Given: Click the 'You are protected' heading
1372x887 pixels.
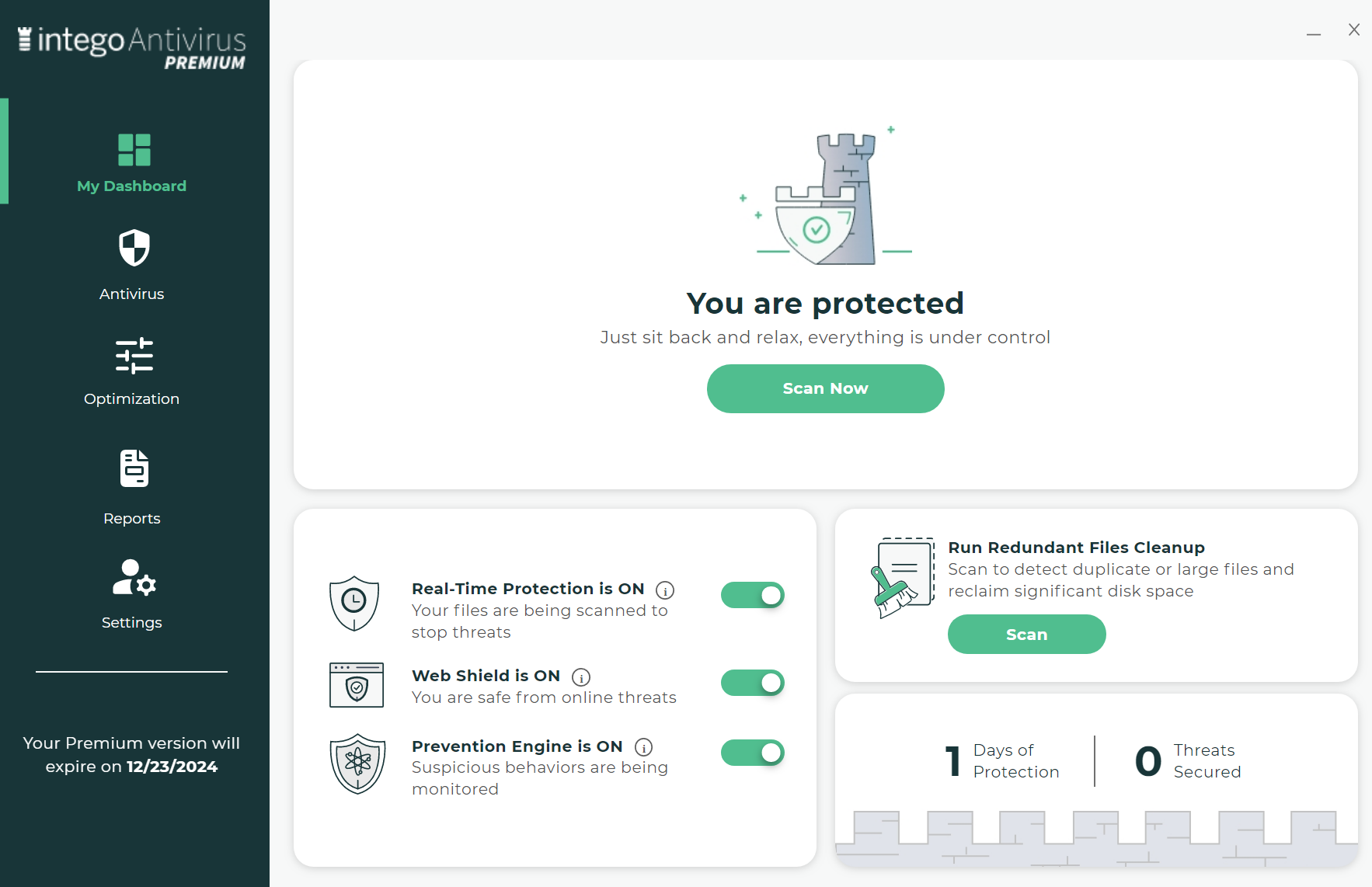Looking at the screenshot, I should 825,304.
